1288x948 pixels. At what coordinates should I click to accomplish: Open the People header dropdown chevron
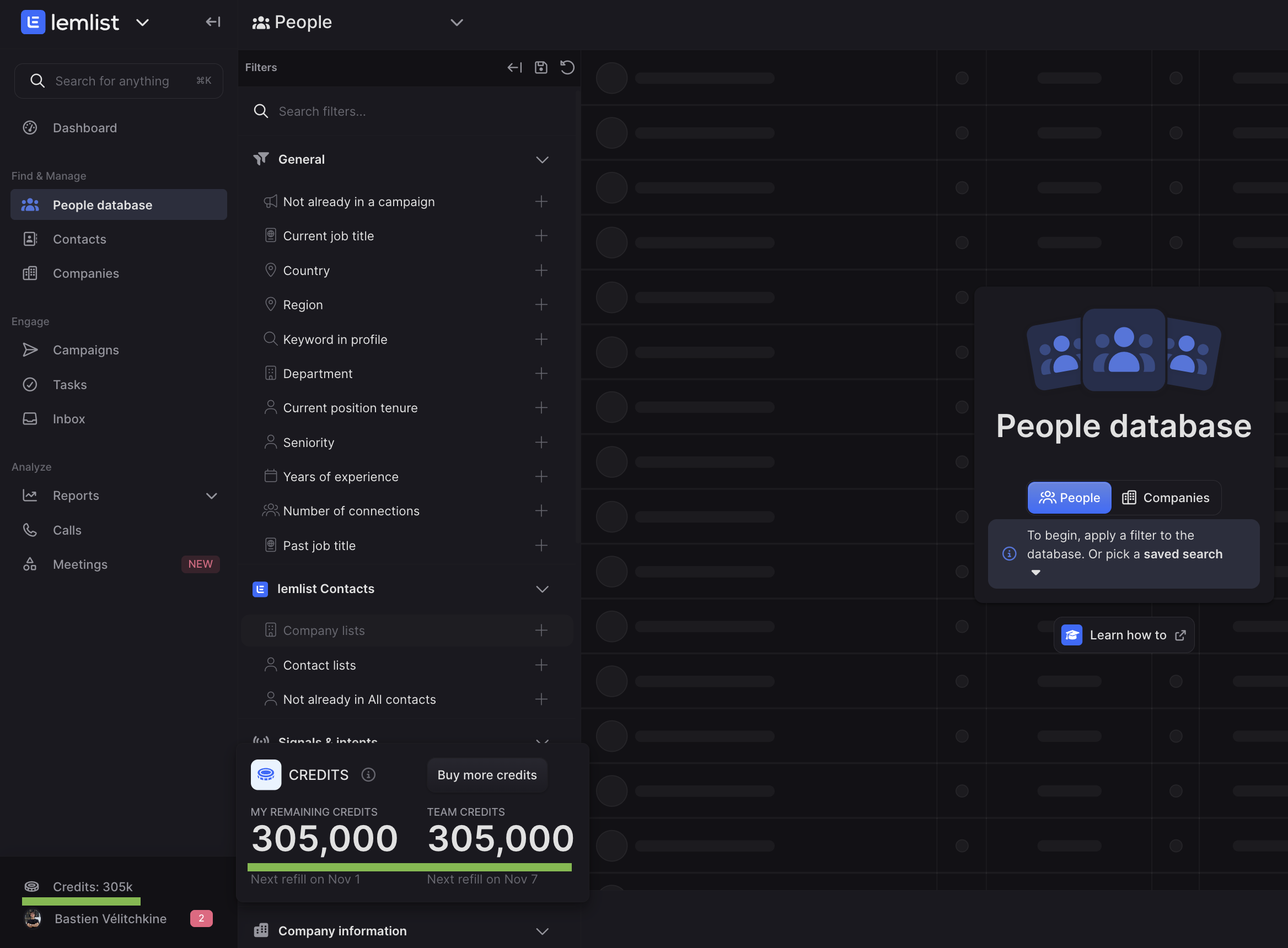click(457, 23)
